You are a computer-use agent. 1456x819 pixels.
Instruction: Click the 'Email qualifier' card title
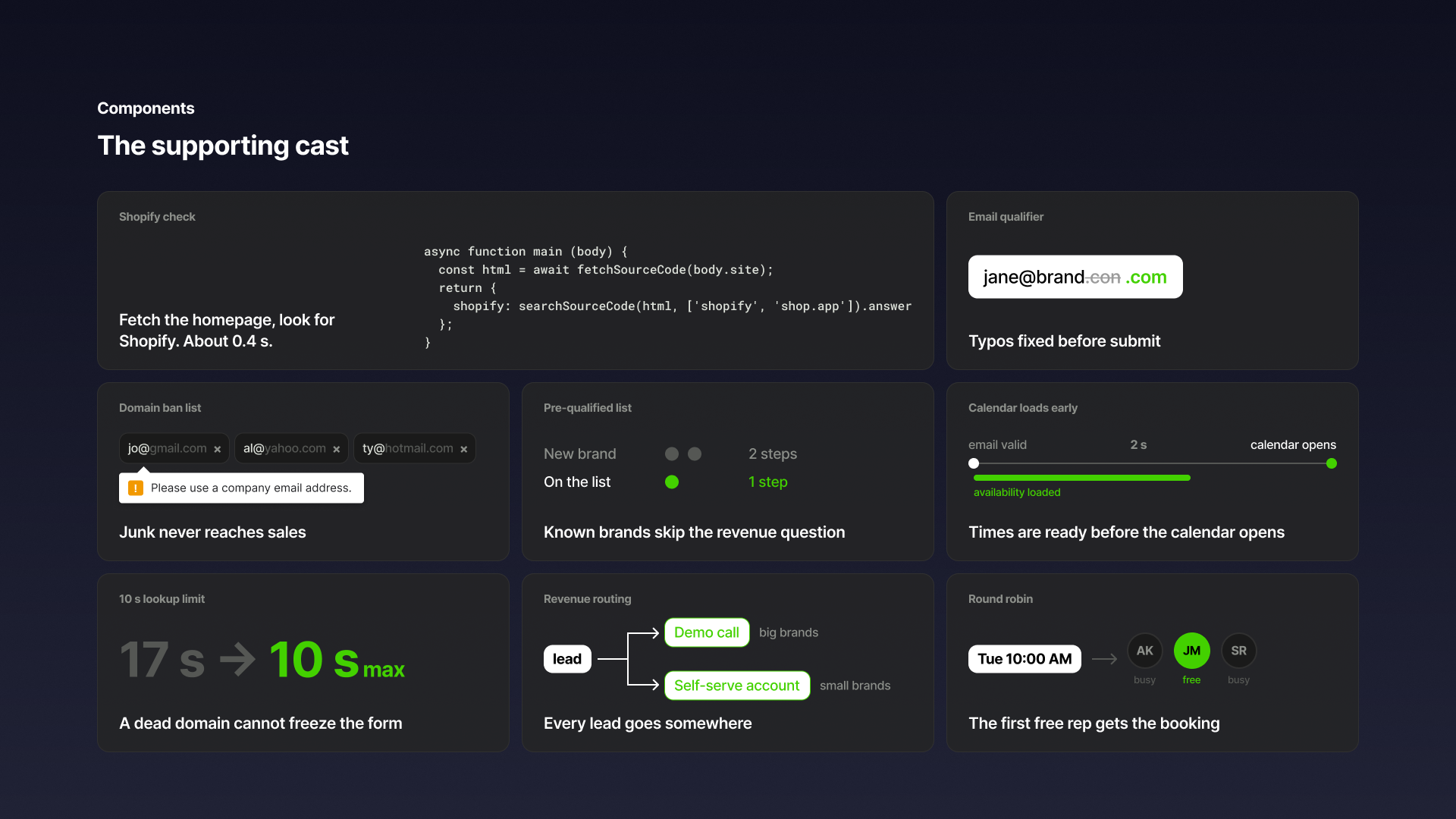[x=1006, y=217]
